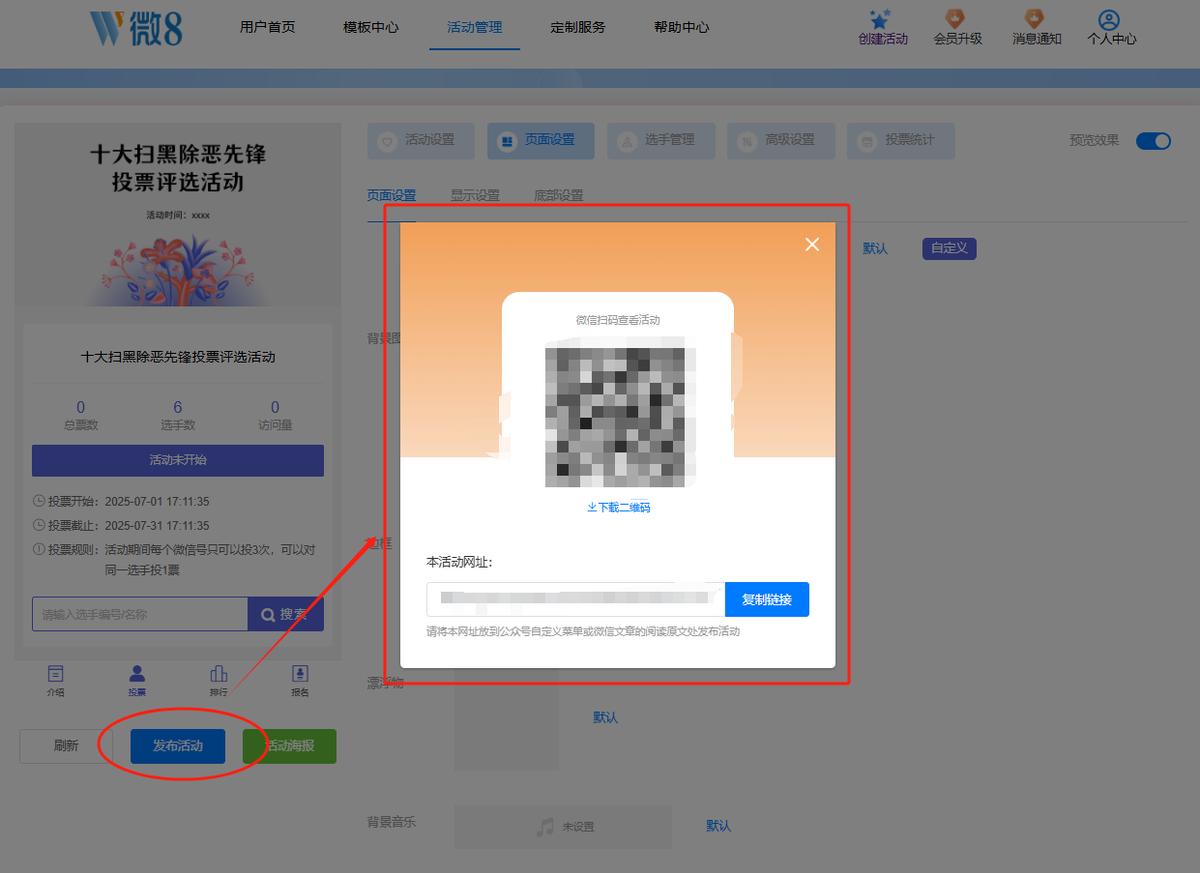Go to 用户首页 in navigation
Viewport: 1200px width, 873px height.
[267, 27]
